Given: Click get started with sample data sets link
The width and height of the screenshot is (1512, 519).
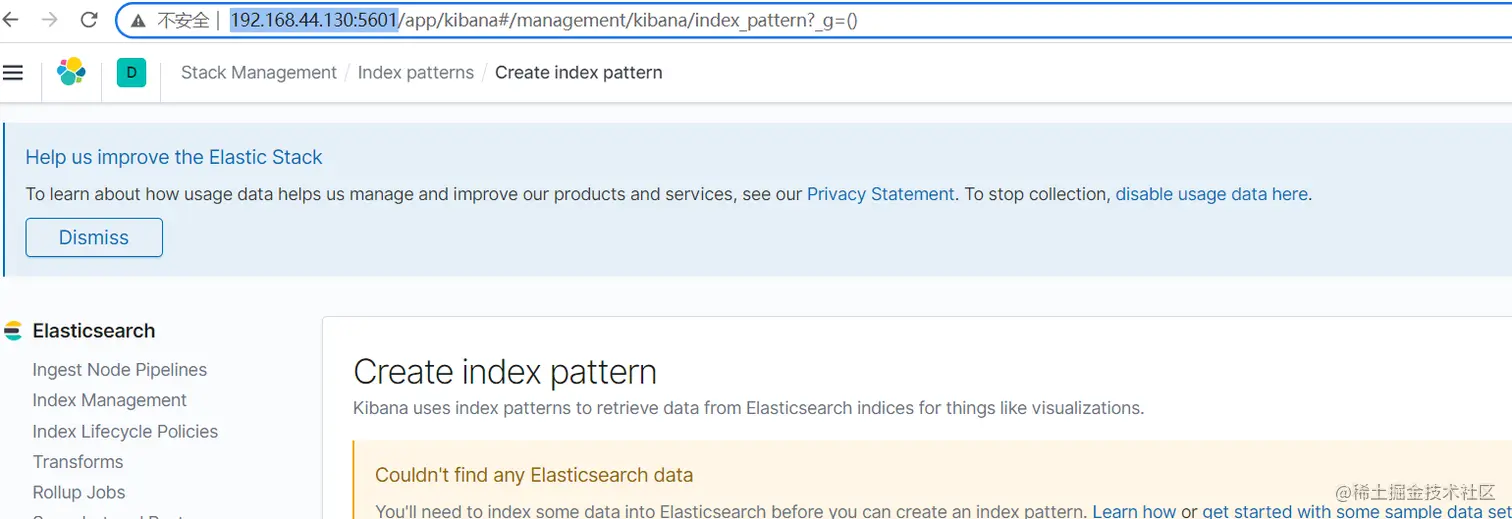Looking at the screenshot, I should (x=1357, y=511).
